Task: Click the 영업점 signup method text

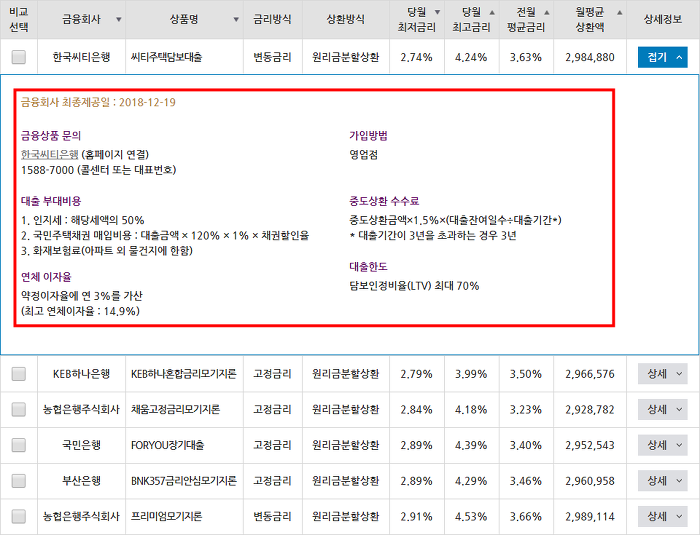Action: pyautogui.click(x=363, y=155)
